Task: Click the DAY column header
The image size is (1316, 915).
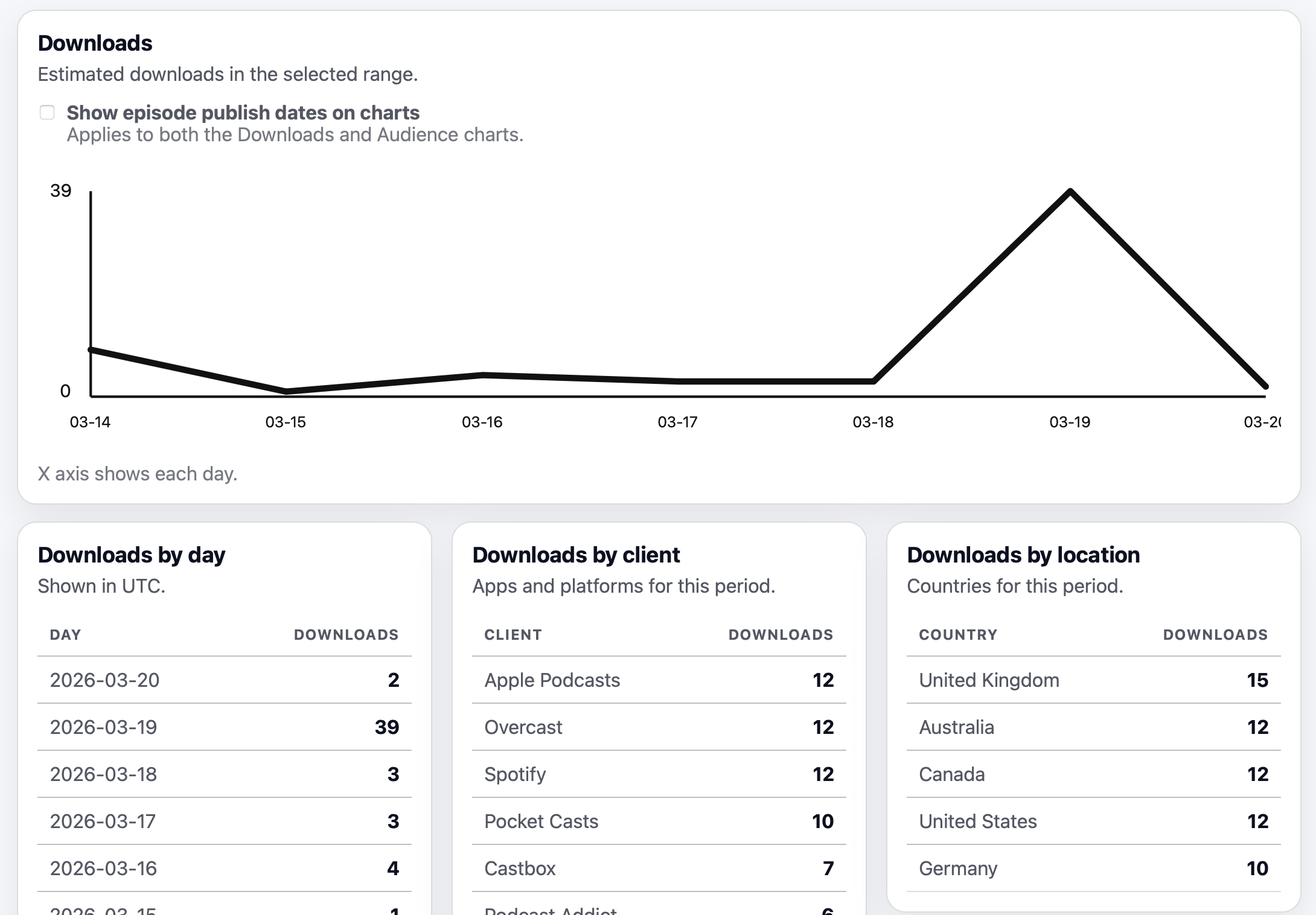Action: click(x=65, y=635)
